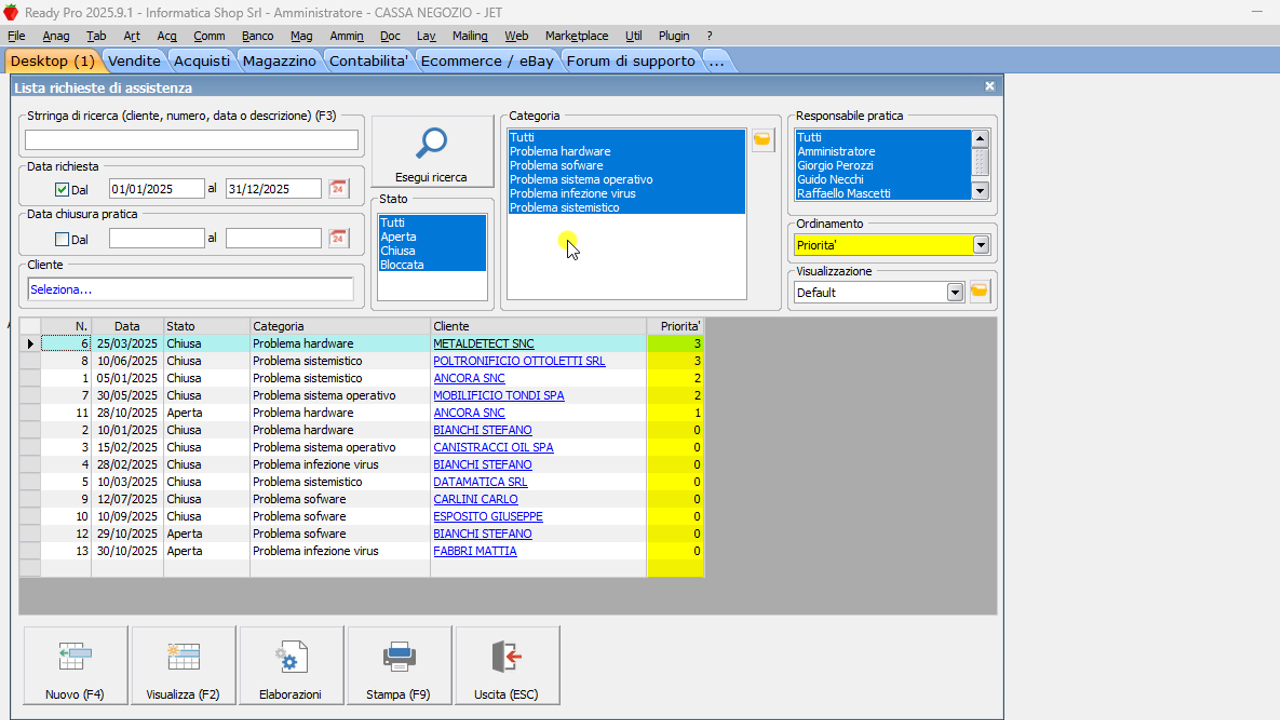Open calendar picker for Data richiesta
The height and width of the screenshot is (720, 1280).
point(338,189)
